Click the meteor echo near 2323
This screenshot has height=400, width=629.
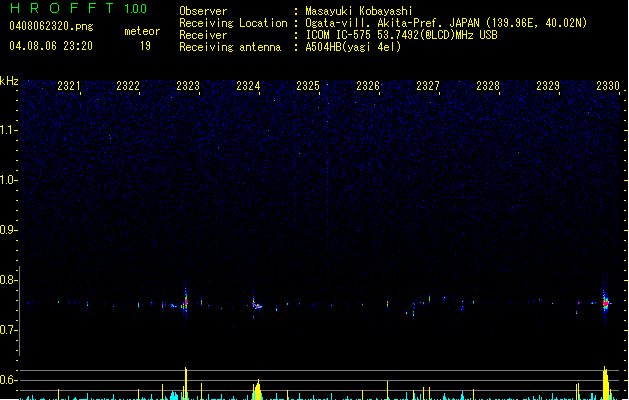coord(185,303)
